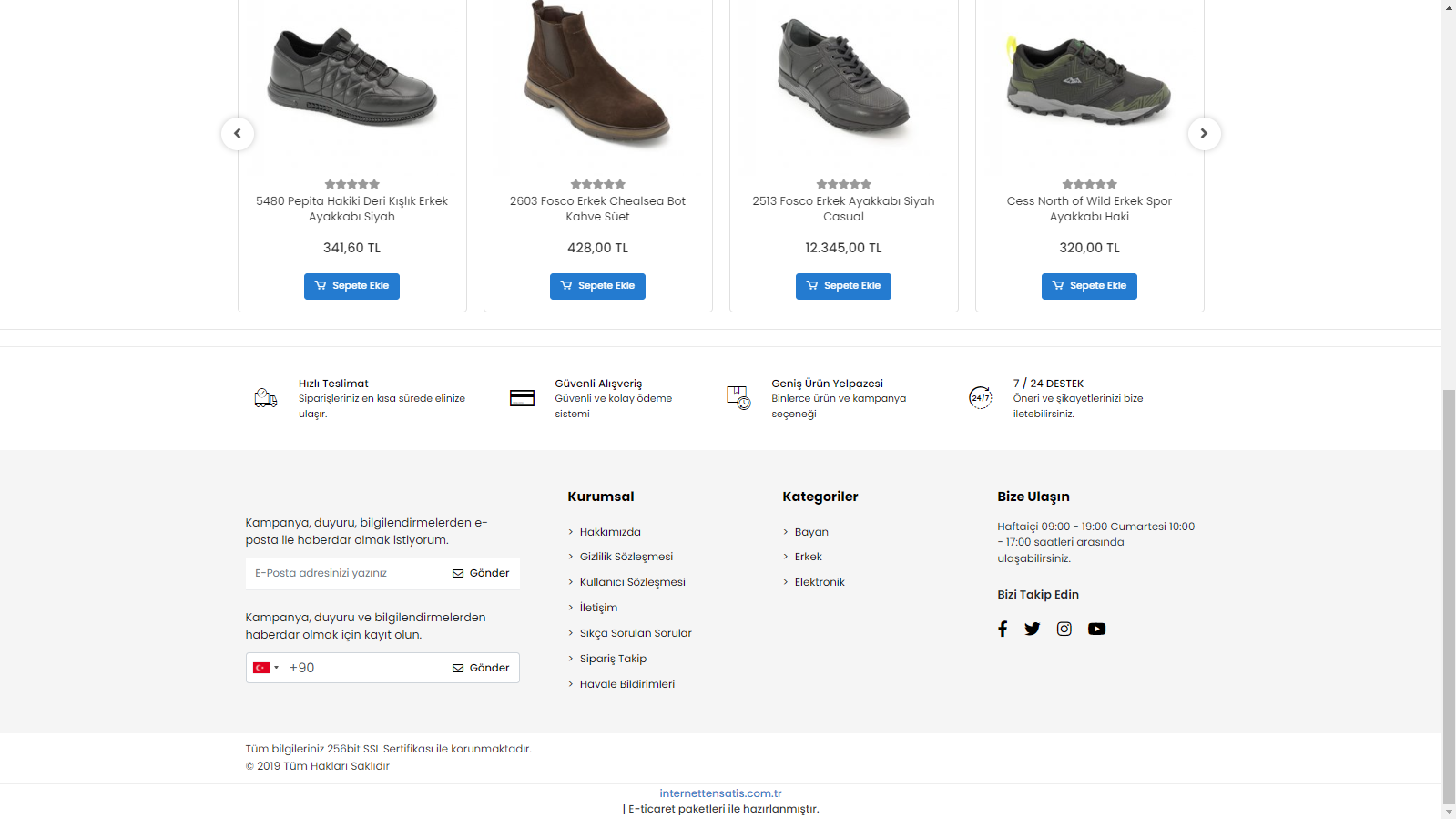Add Pepita Hakiki Deri shoe to cart

351,286
